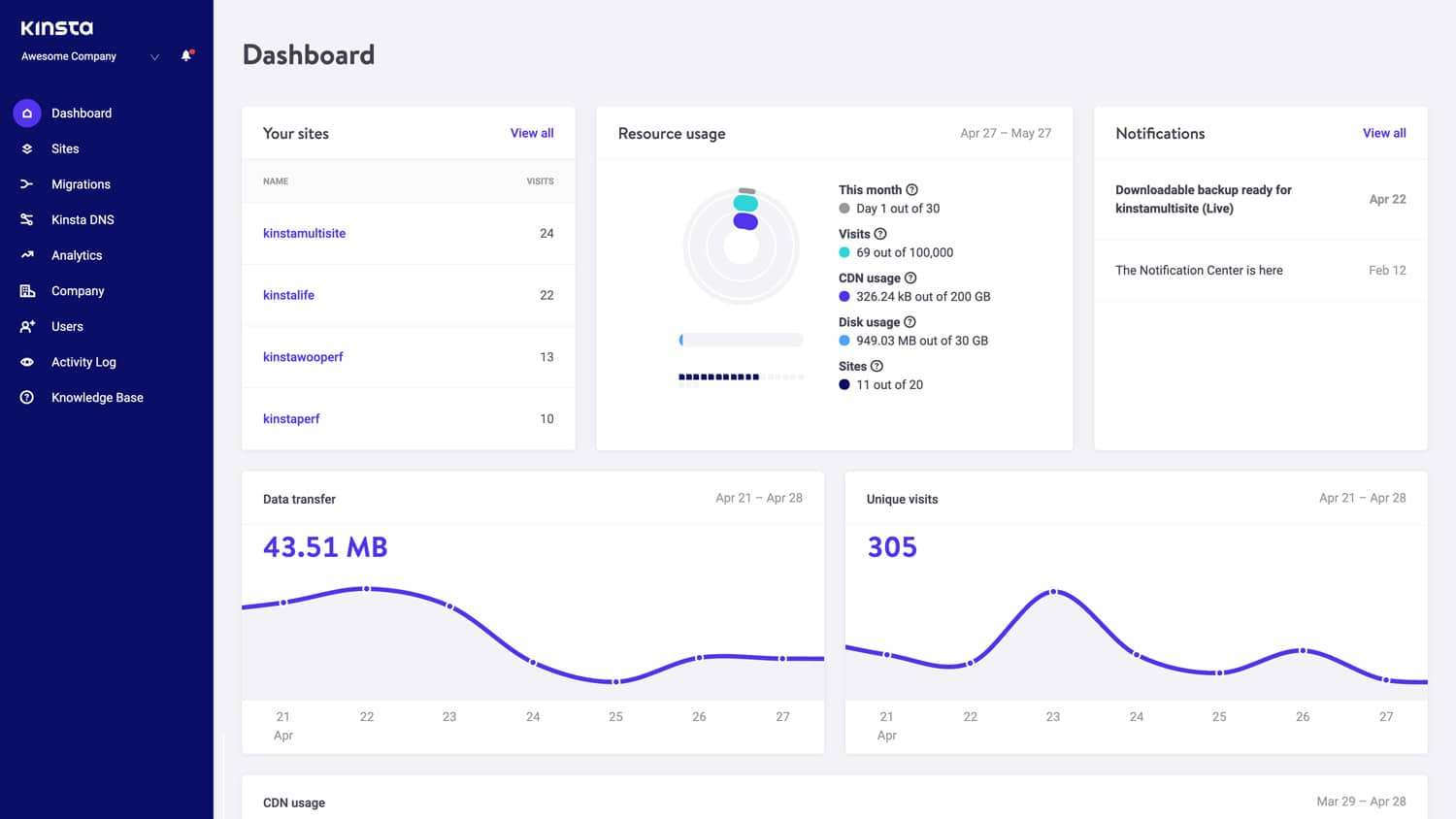Screen dimensions: 1456x819
Task: Click the circular resource usage chart
Action: tap(742, 246)
